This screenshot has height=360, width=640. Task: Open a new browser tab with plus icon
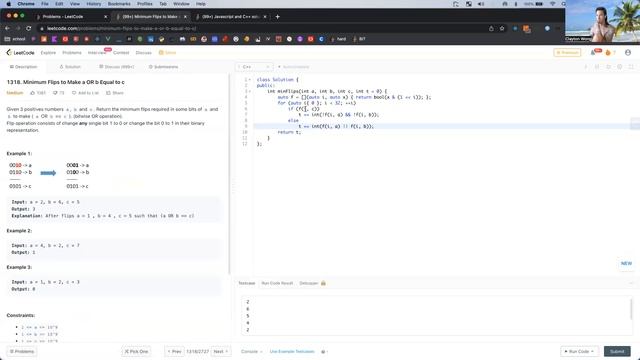pos(278,17)
